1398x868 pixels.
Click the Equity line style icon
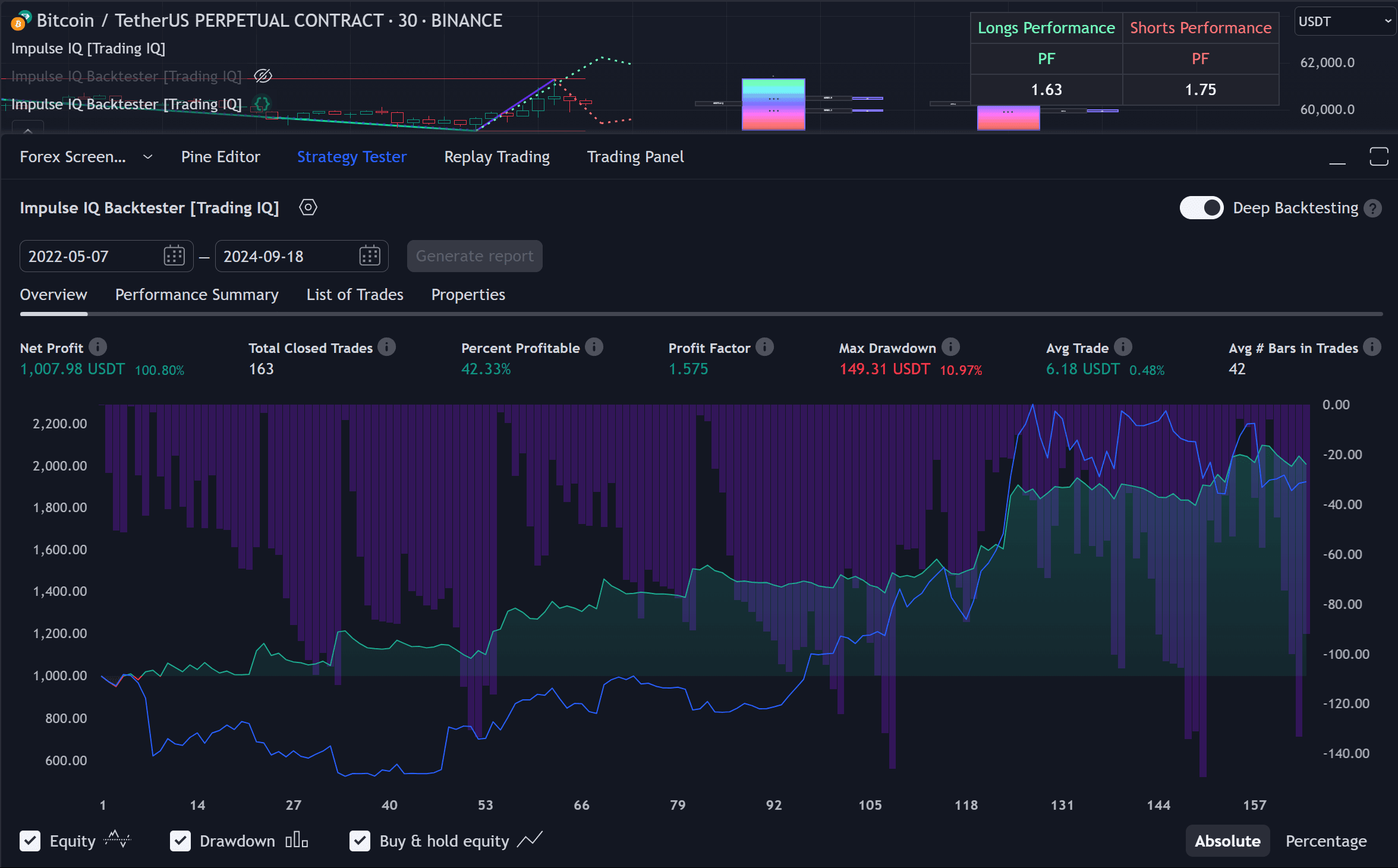tap(117, 840)
